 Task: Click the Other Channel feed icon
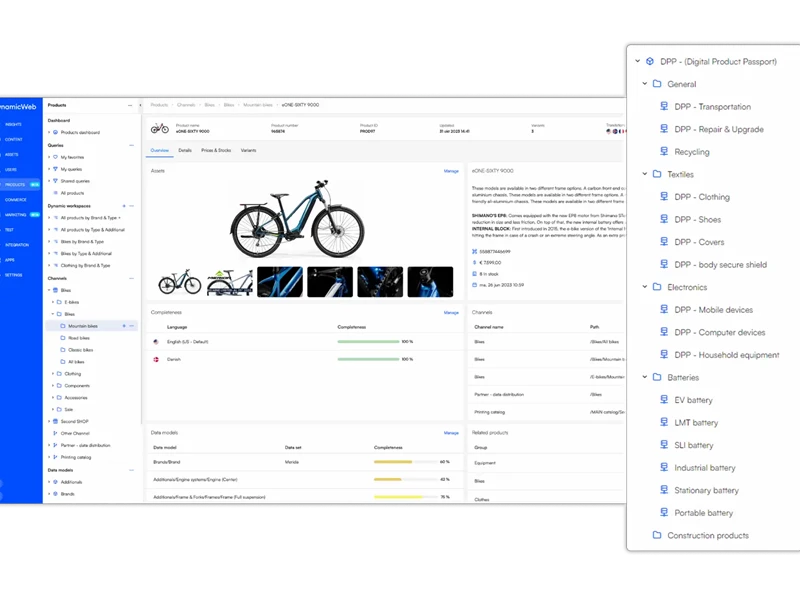tap(56, 433)
